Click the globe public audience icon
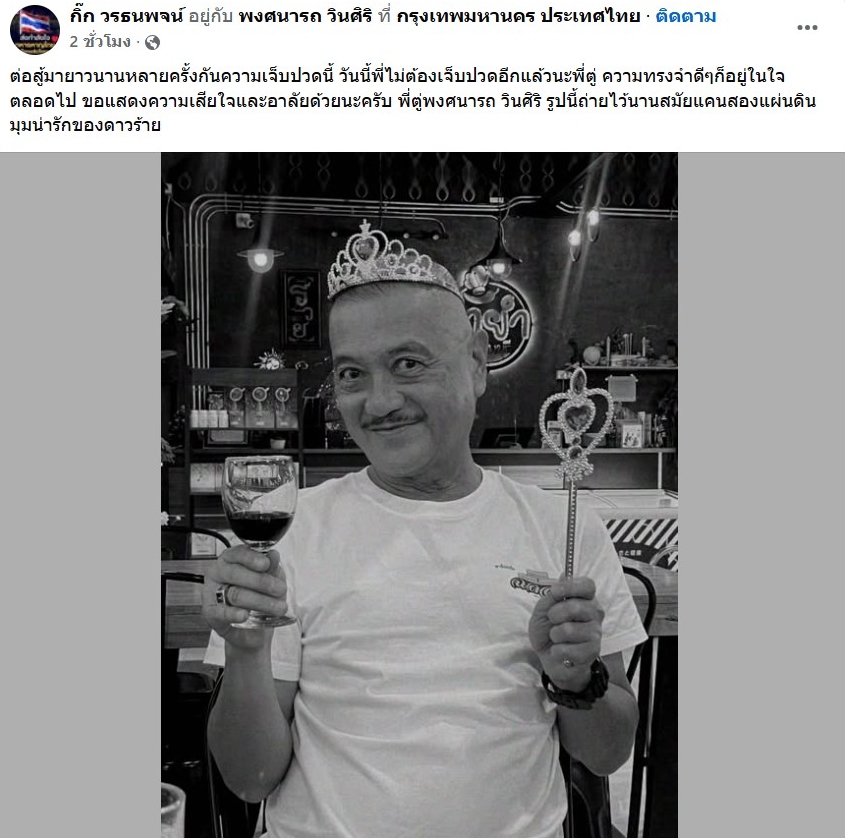This screenshot has width=845, height=838. coord(153,42)
